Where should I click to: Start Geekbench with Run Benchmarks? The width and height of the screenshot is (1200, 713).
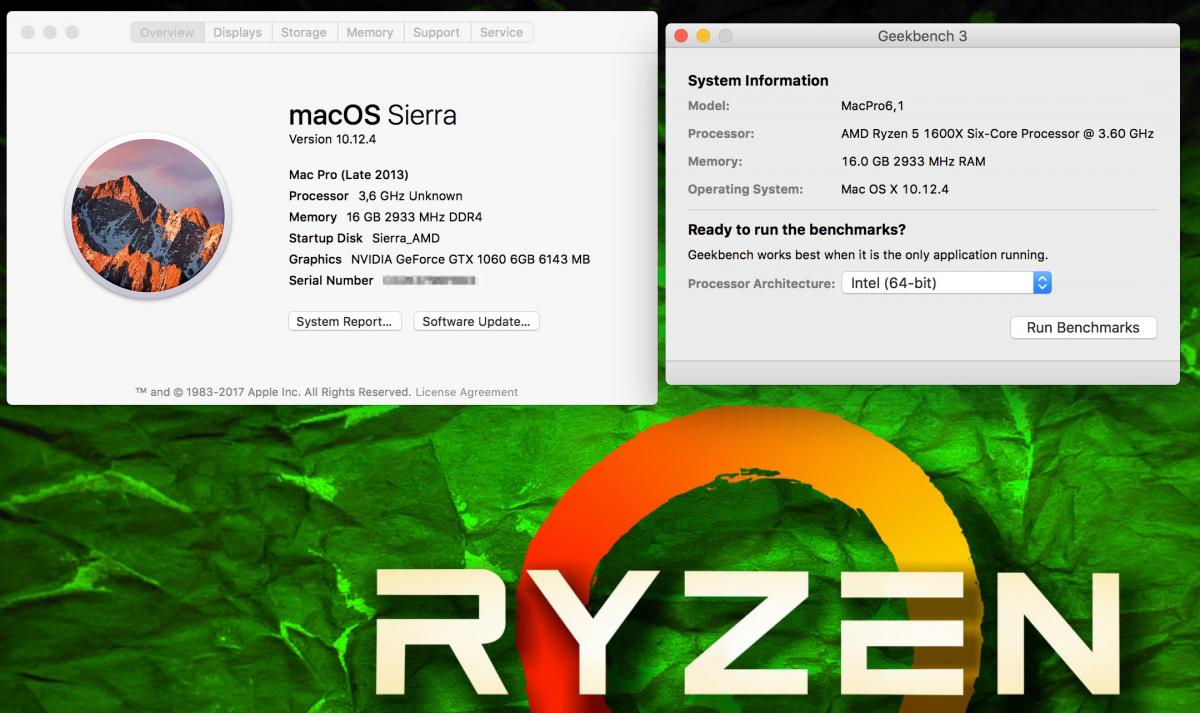click(x=1083, y=328)
